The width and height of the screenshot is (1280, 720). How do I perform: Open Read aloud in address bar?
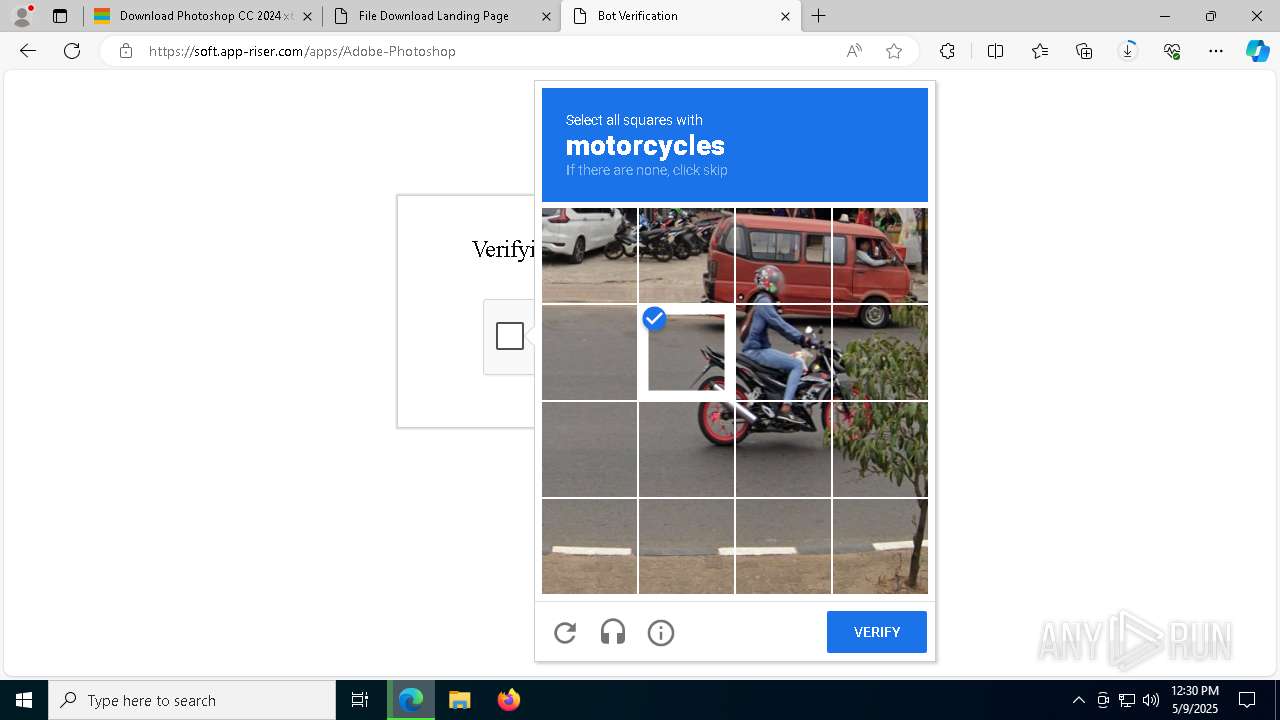(x=854, y=51)
